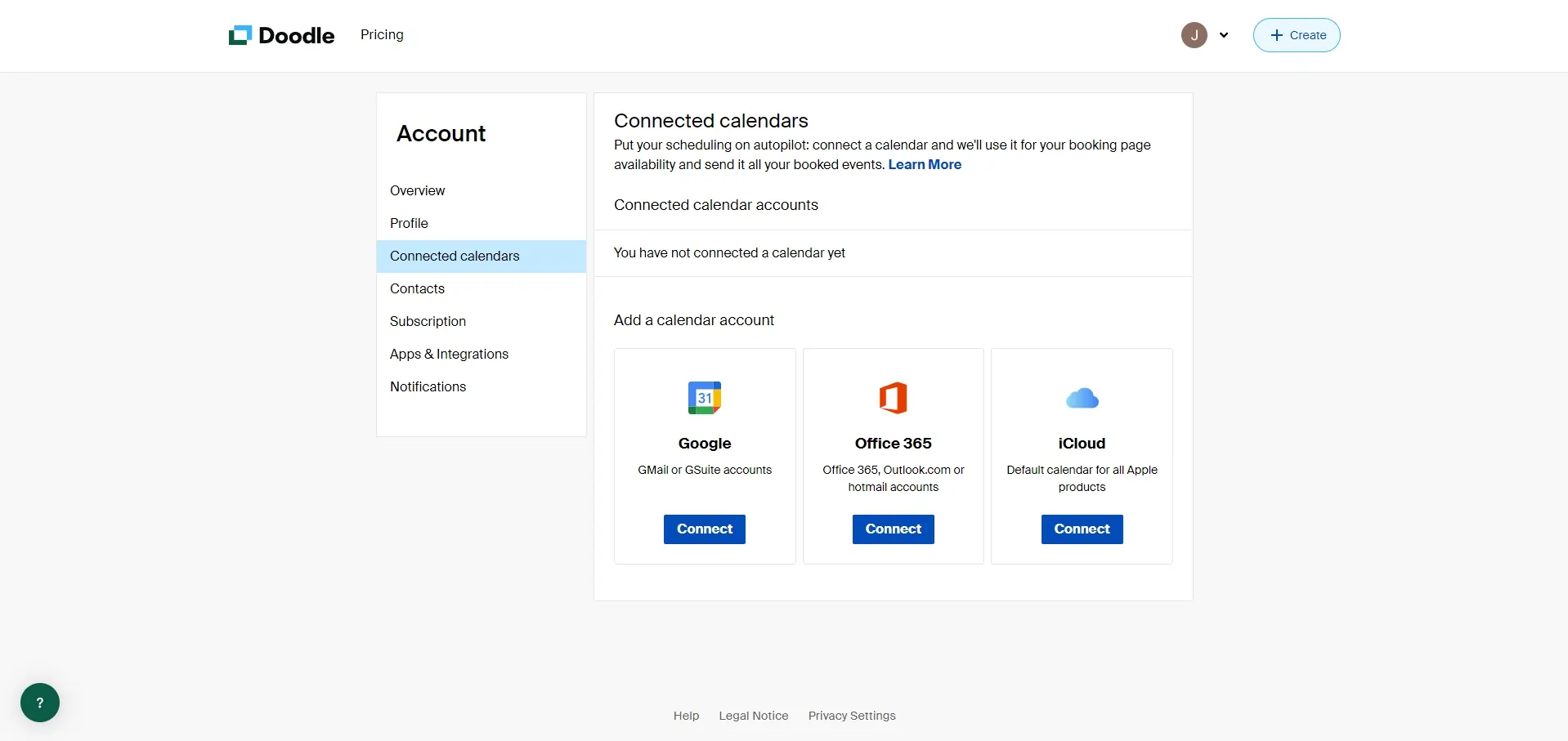Click 'GMail or GSuite accounts' description

705,470
